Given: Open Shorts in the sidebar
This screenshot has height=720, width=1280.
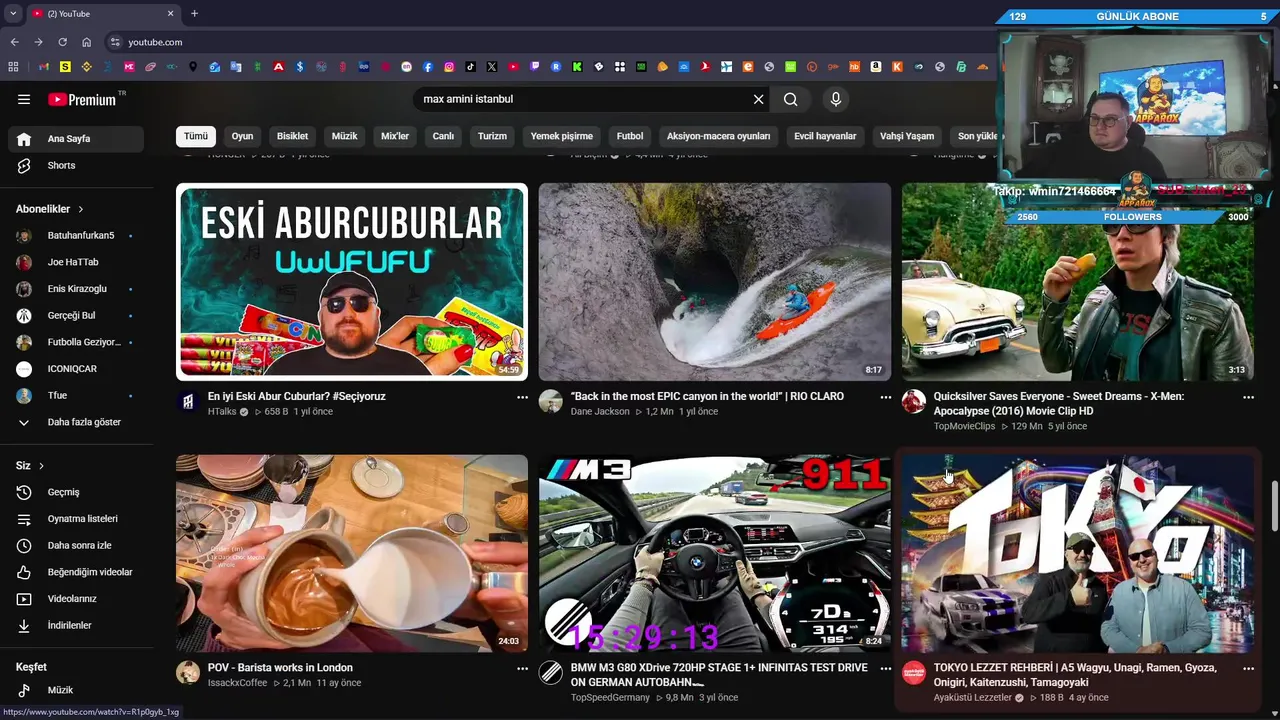Looking at the screenshot, I should point(76,165).
